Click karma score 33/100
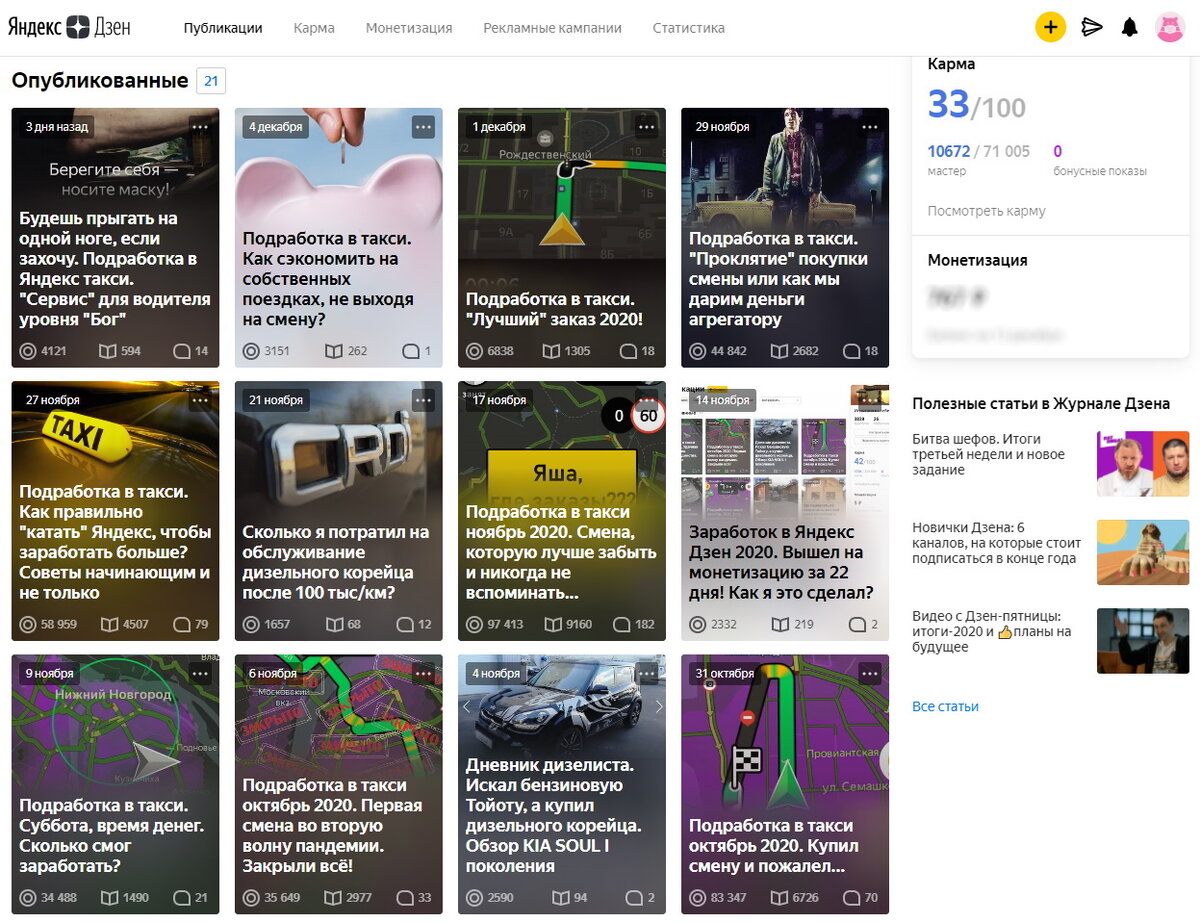The image size is (1200, 922). (976, 105)
